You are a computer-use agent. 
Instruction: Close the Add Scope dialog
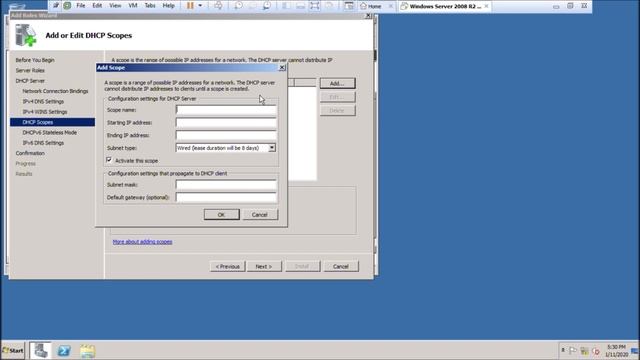pos(282,67)
